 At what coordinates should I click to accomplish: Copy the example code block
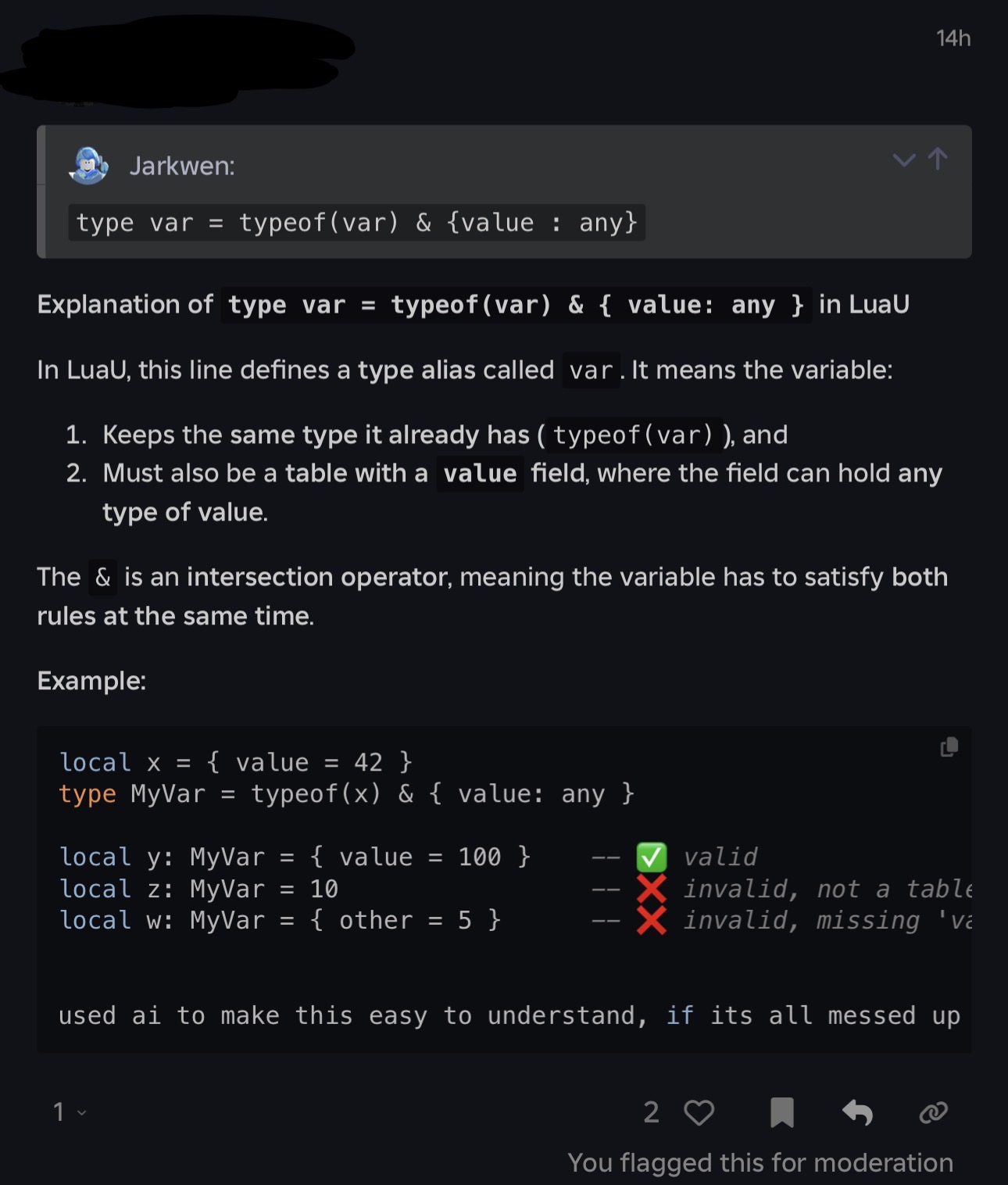(x=949, y=747)
